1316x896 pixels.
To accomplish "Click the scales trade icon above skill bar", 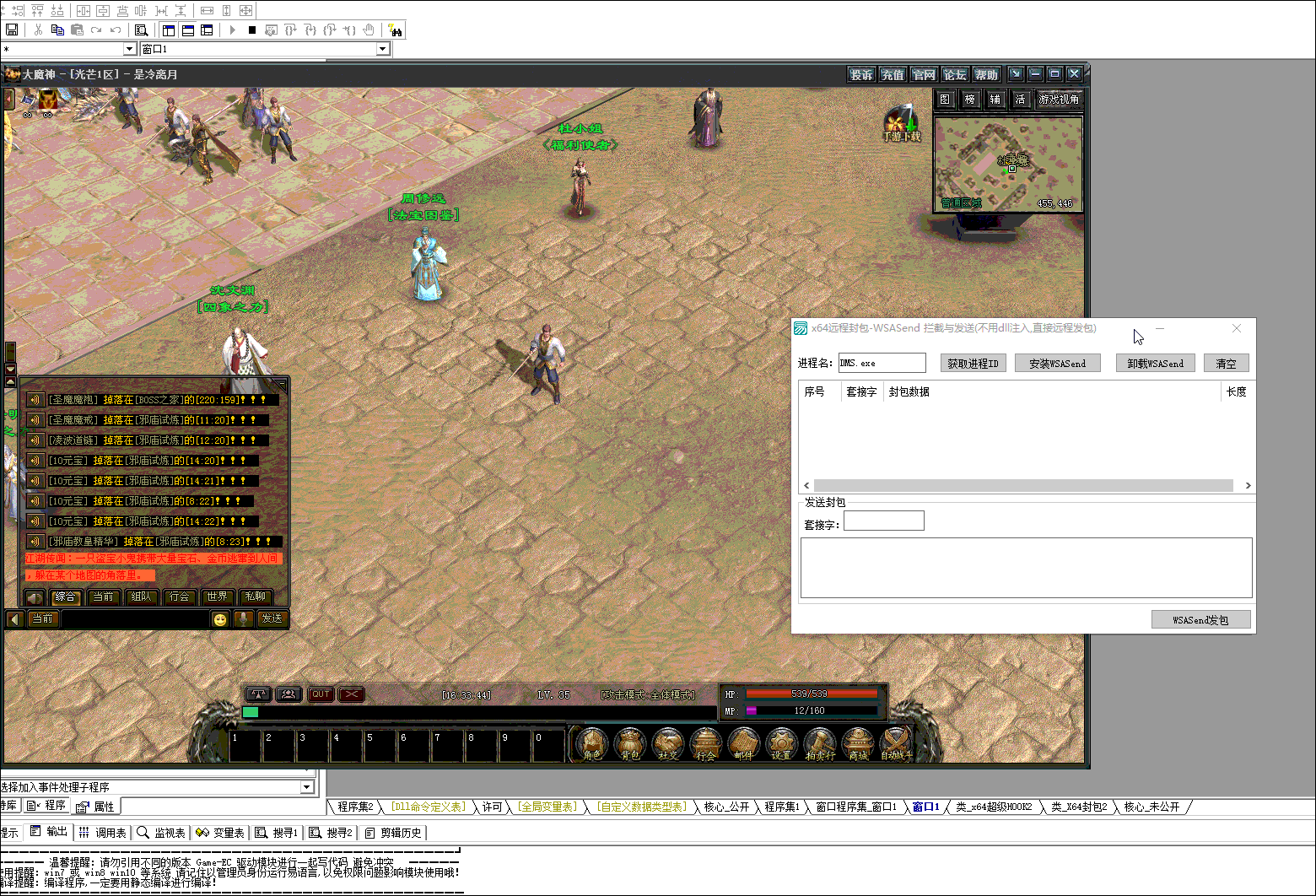I will tap(258, 694).
